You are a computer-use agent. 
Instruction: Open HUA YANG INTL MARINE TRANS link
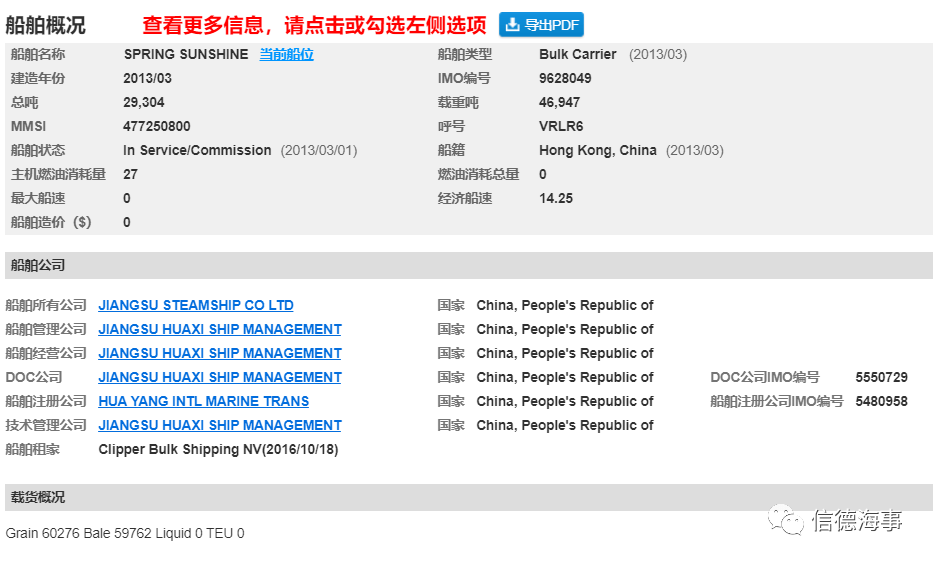coord(203,401)
